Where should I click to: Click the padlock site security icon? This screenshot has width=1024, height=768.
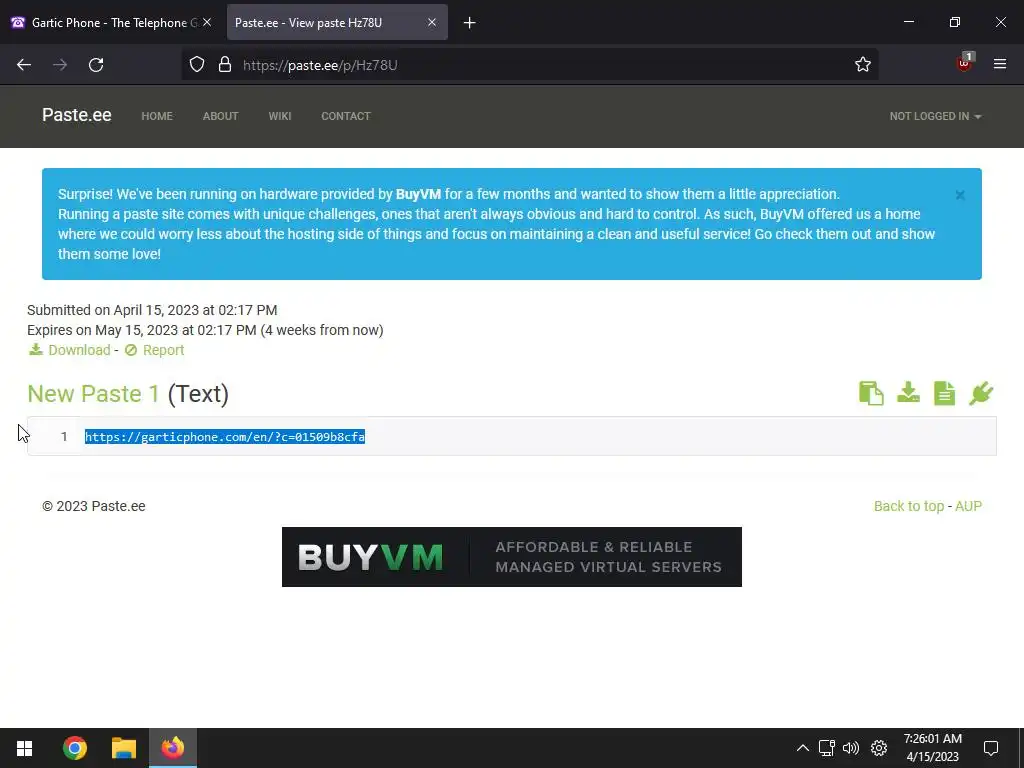225,65
